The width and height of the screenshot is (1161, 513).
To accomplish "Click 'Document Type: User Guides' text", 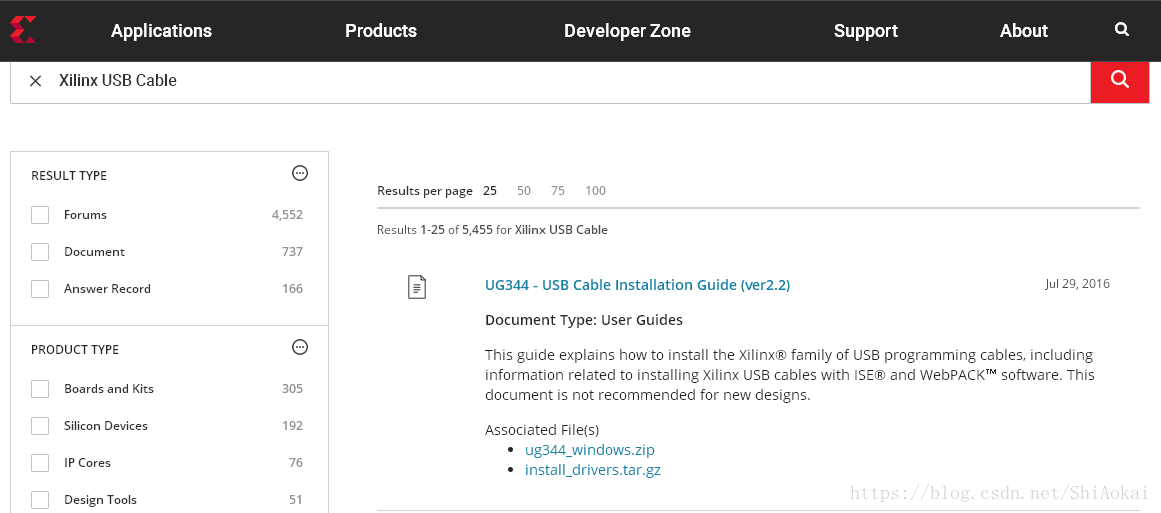I will coord(583,321).
